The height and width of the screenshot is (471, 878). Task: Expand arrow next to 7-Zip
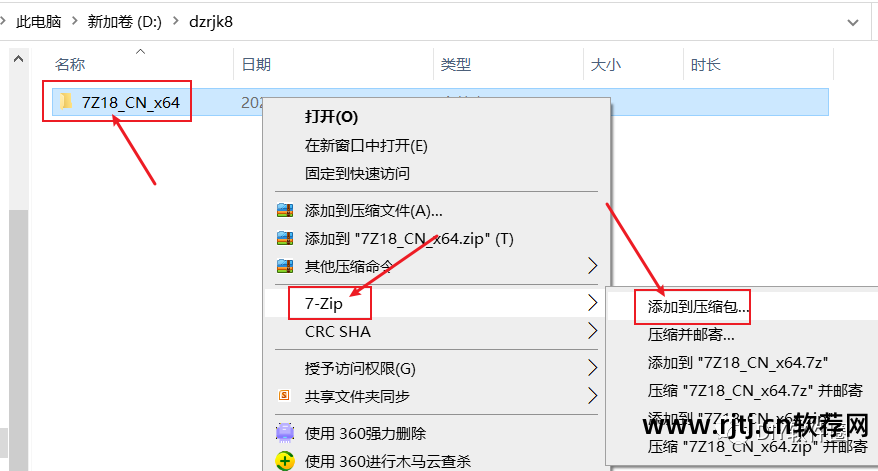tap(592, 303)
